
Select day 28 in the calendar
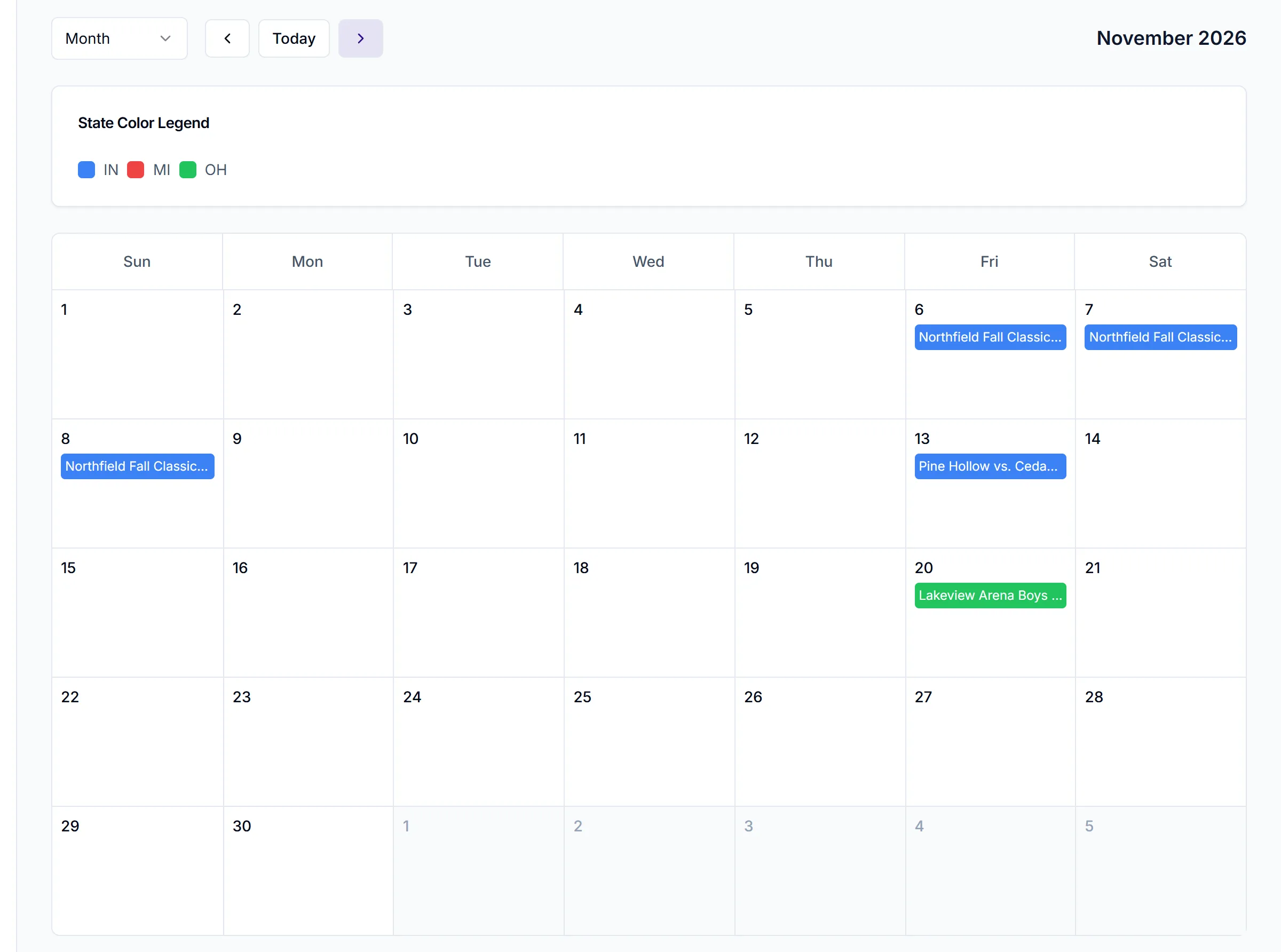click(x=1160, y=742)
